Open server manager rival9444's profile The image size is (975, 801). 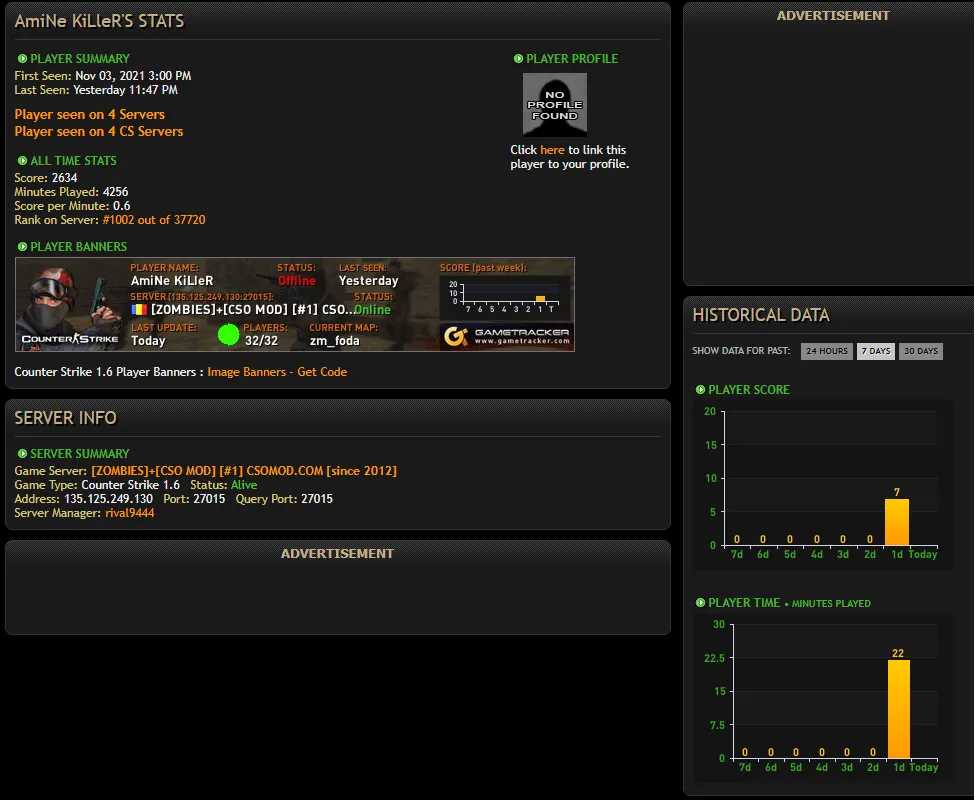point(129,513)
